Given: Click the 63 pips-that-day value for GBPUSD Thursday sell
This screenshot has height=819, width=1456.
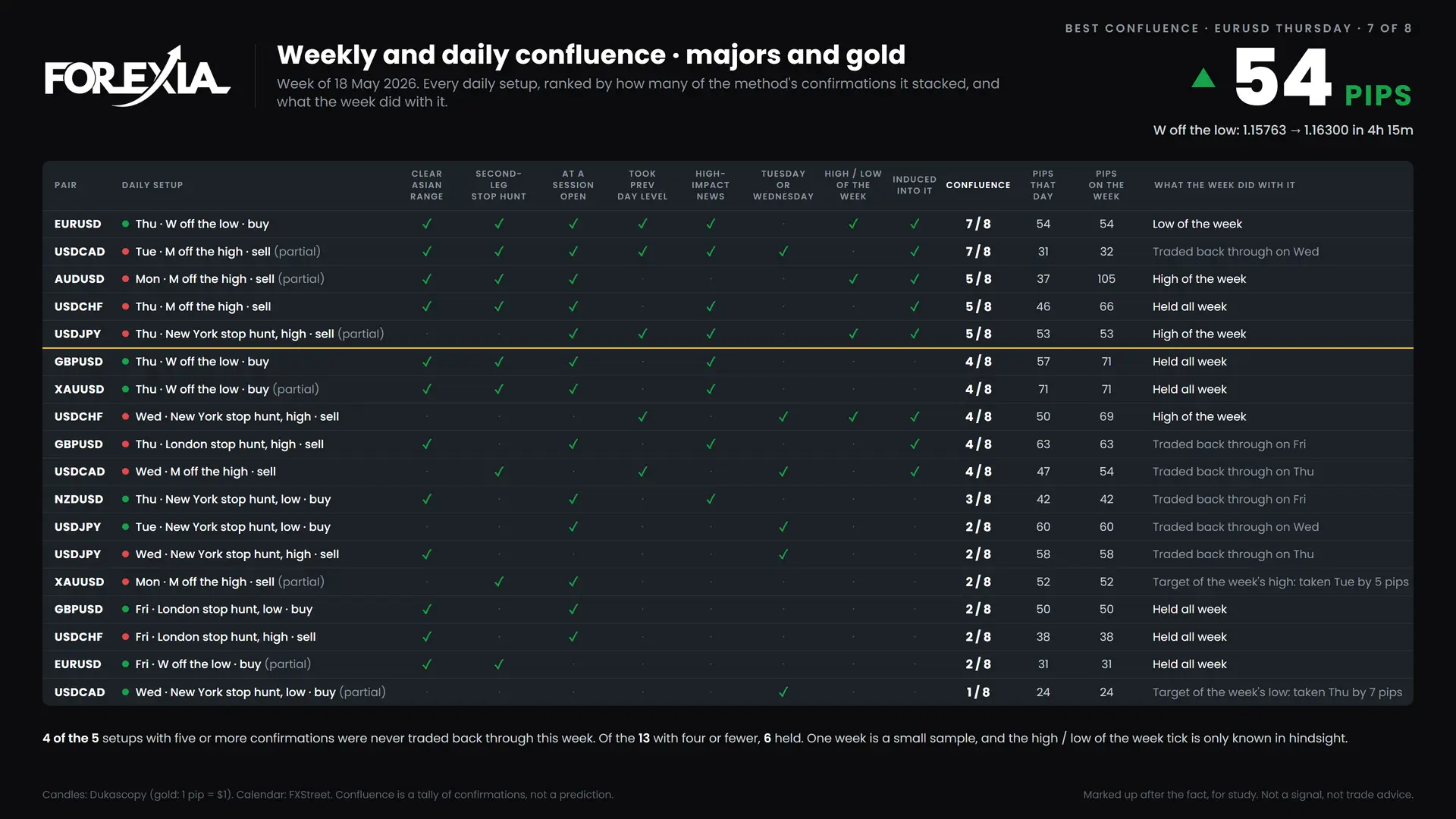Looking at the screenshot, I should 1043,444.
